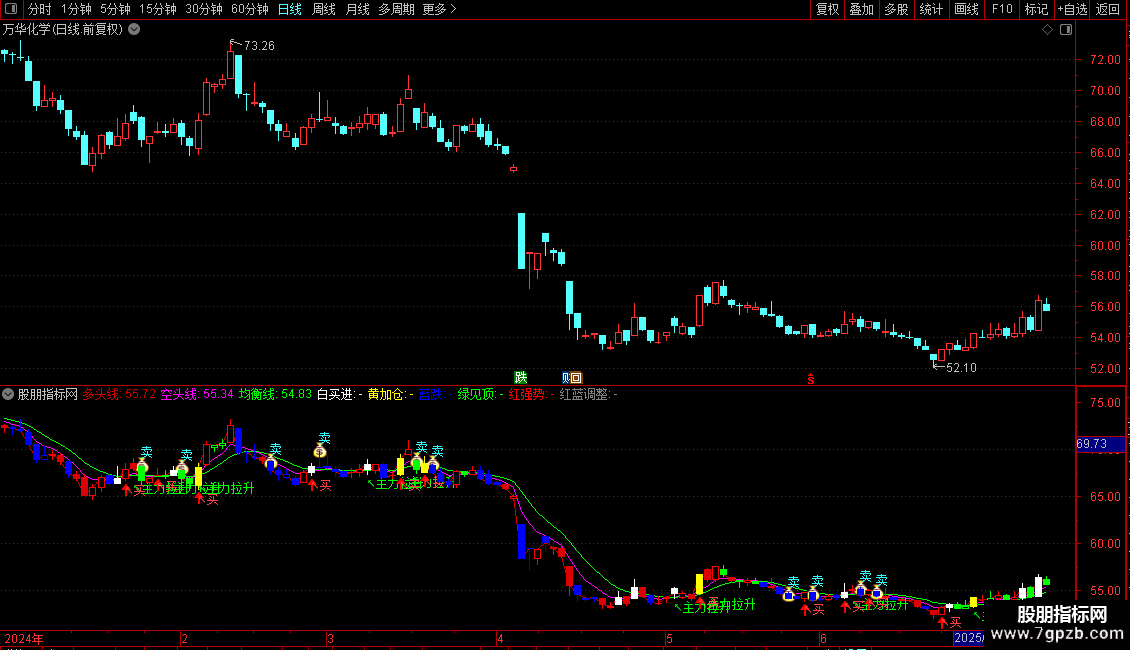Click the 股朋指标网 indicator name
1130x650 pixels.
(x=48, y=394)
